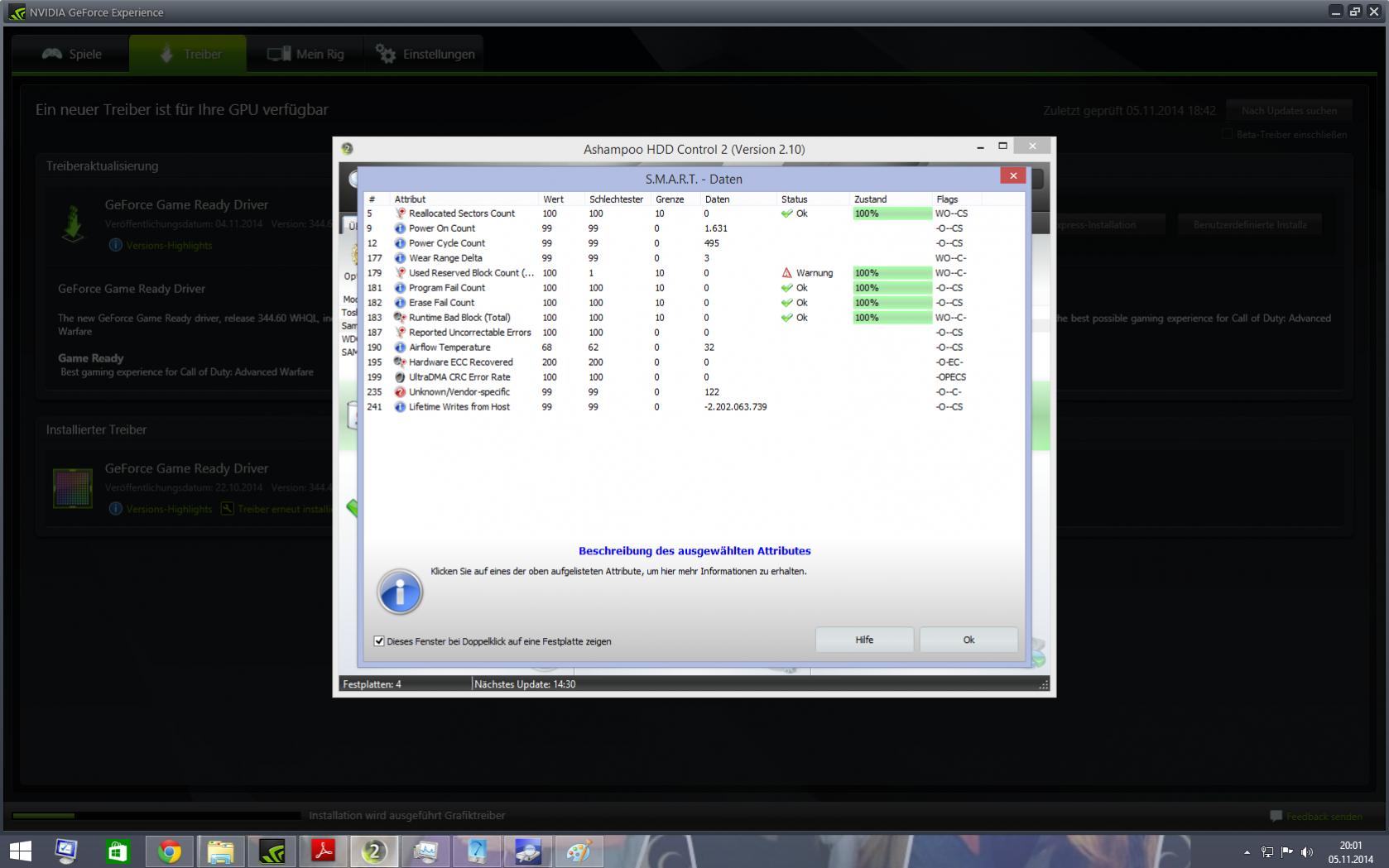Show hidden tray icons arrow
1389x868 pixels.
[1247, 851]
